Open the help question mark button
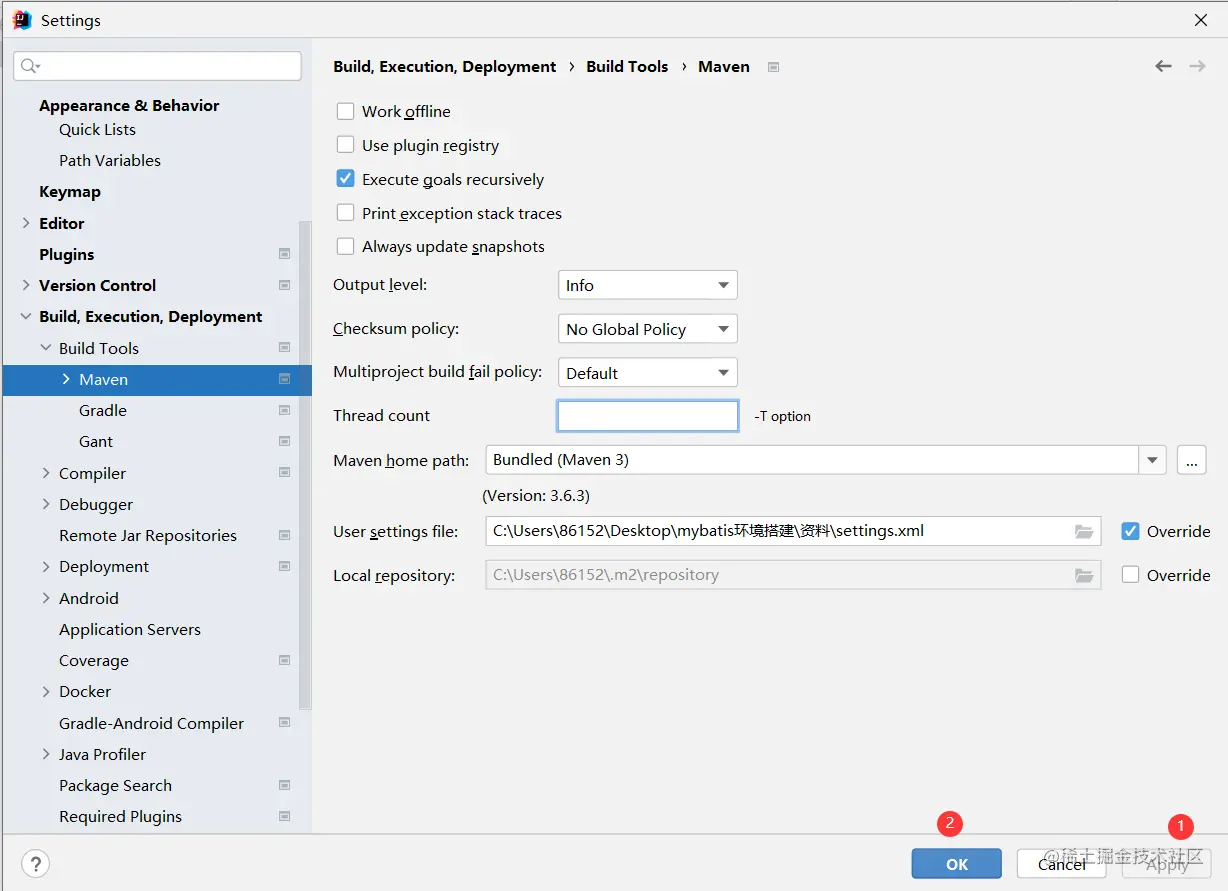Viewport: 1228px width, 891px height. tap(35, 864)
